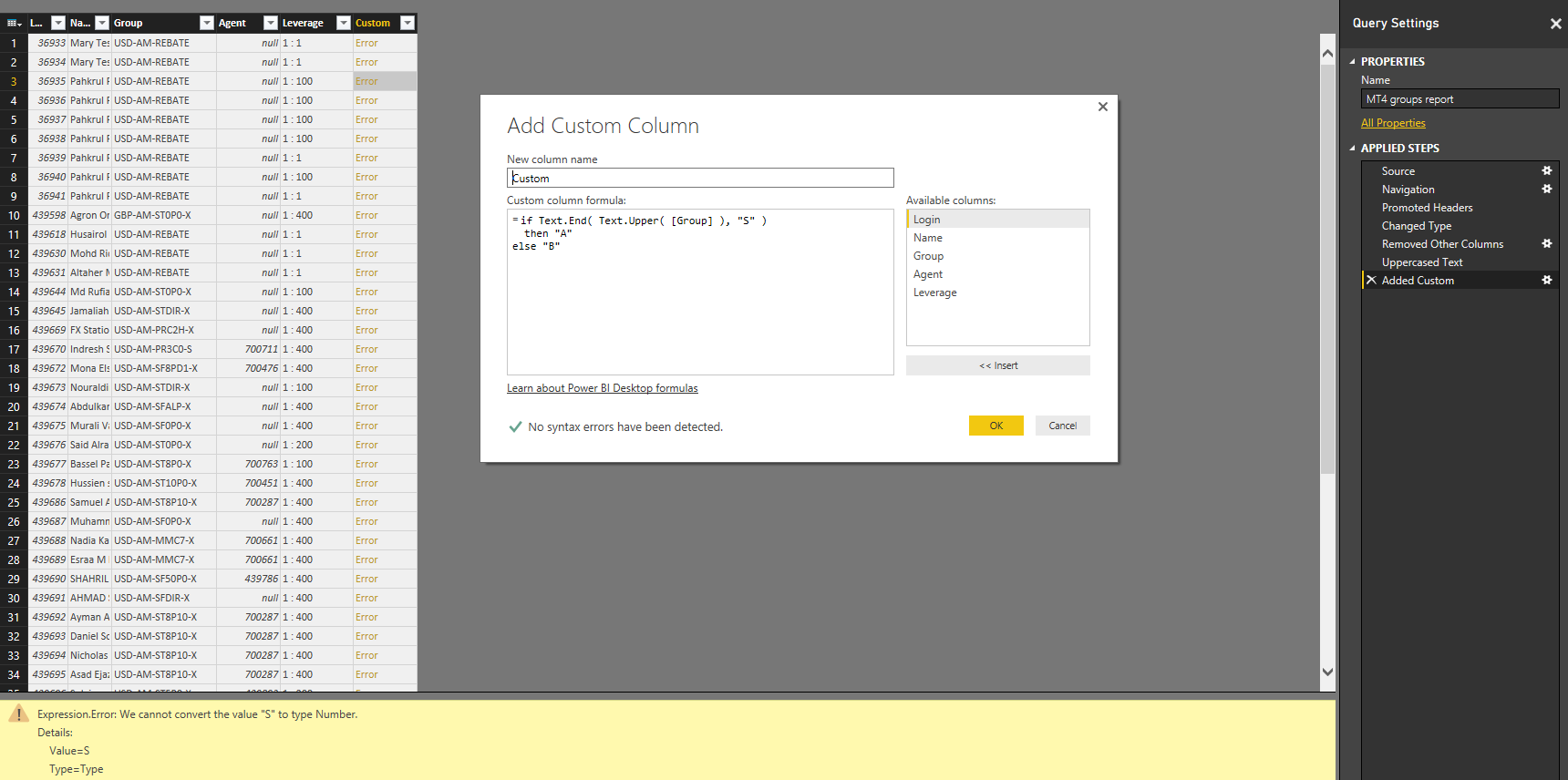The height and width of the screenshot is (780, 1568).
Task: Open the Name column filter dropdown
Action: (102, 23)
